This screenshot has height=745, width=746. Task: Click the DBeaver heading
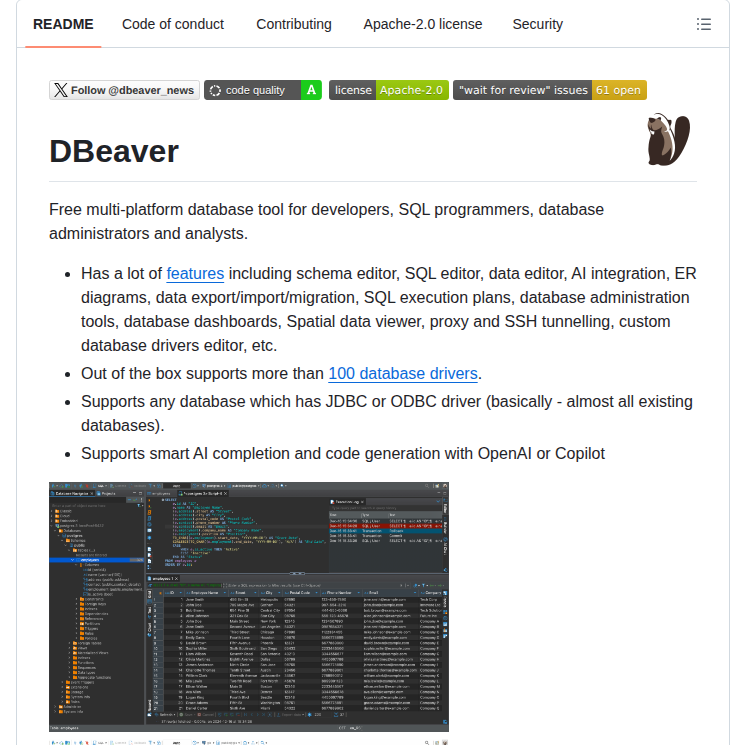click(114, 151)
